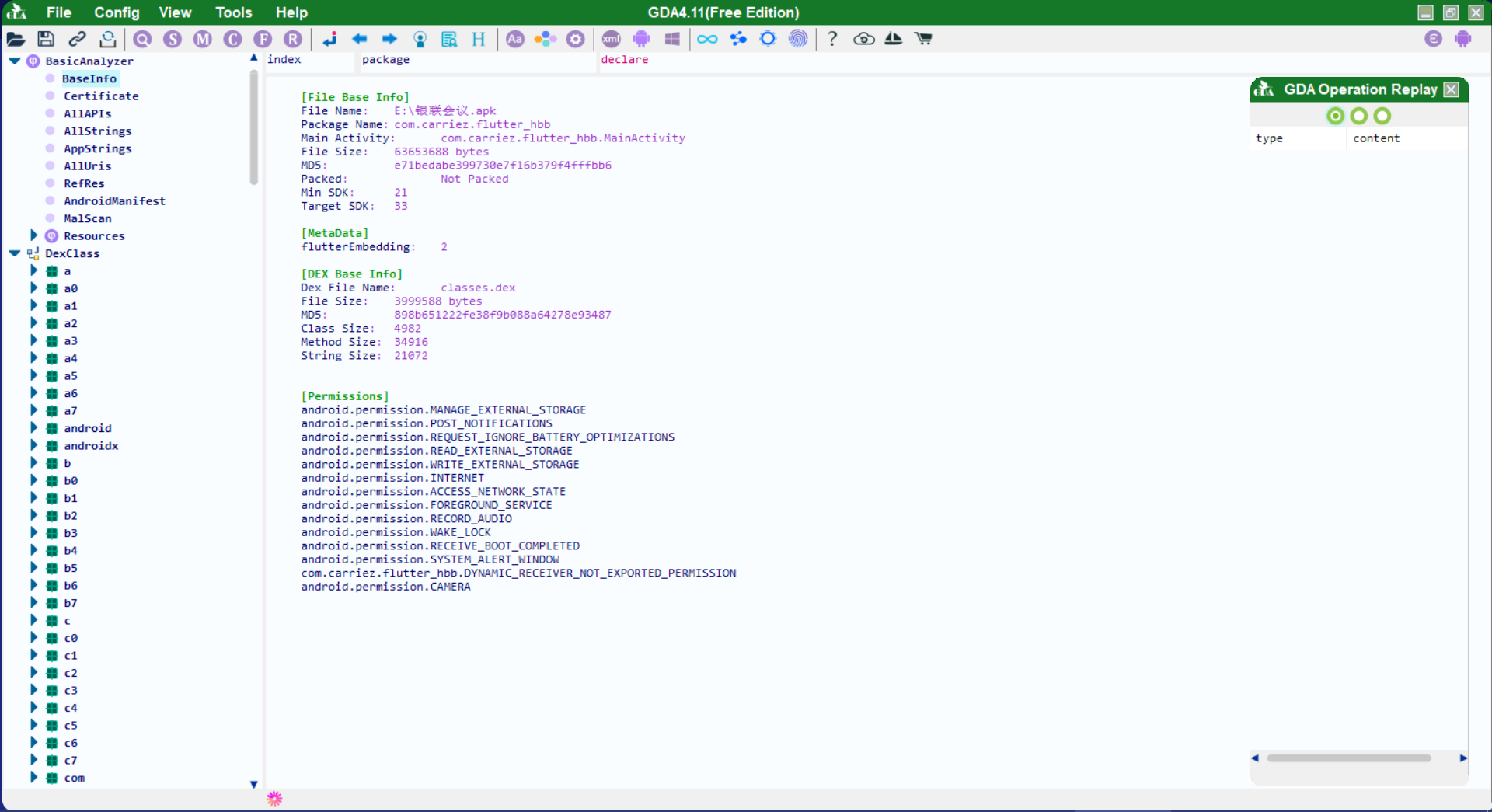Expand the a0 package node
Screen dimensions: 1492x812
coord(33,288)
